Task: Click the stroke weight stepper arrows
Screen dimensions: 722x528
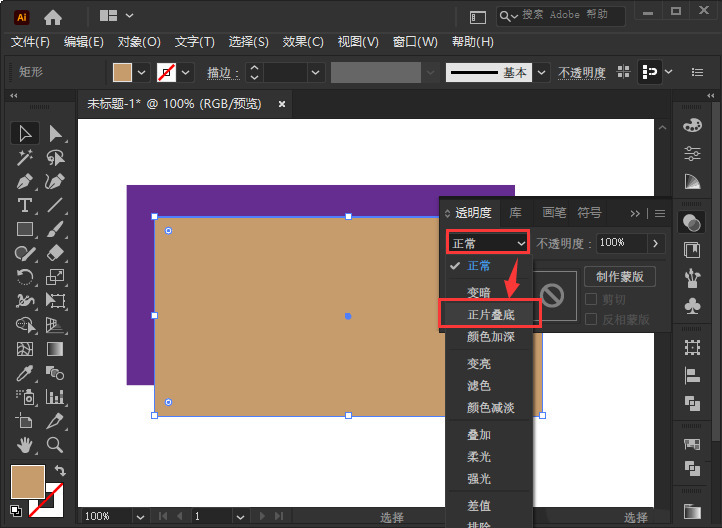Action: tap(254, 72)
